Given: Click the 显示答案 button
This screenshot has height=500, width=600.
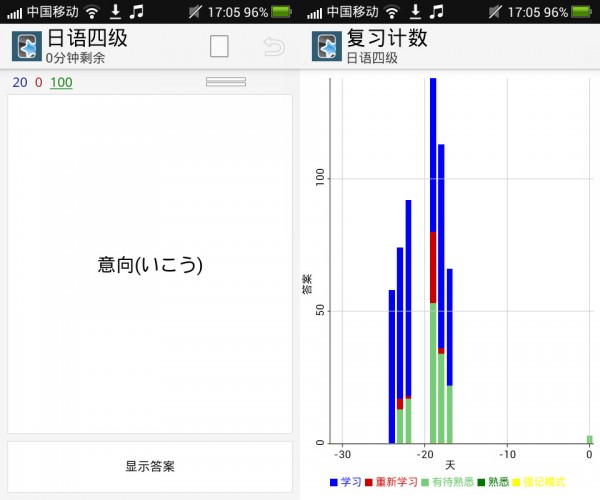Looking at the screenshot, I should [150, 466].
